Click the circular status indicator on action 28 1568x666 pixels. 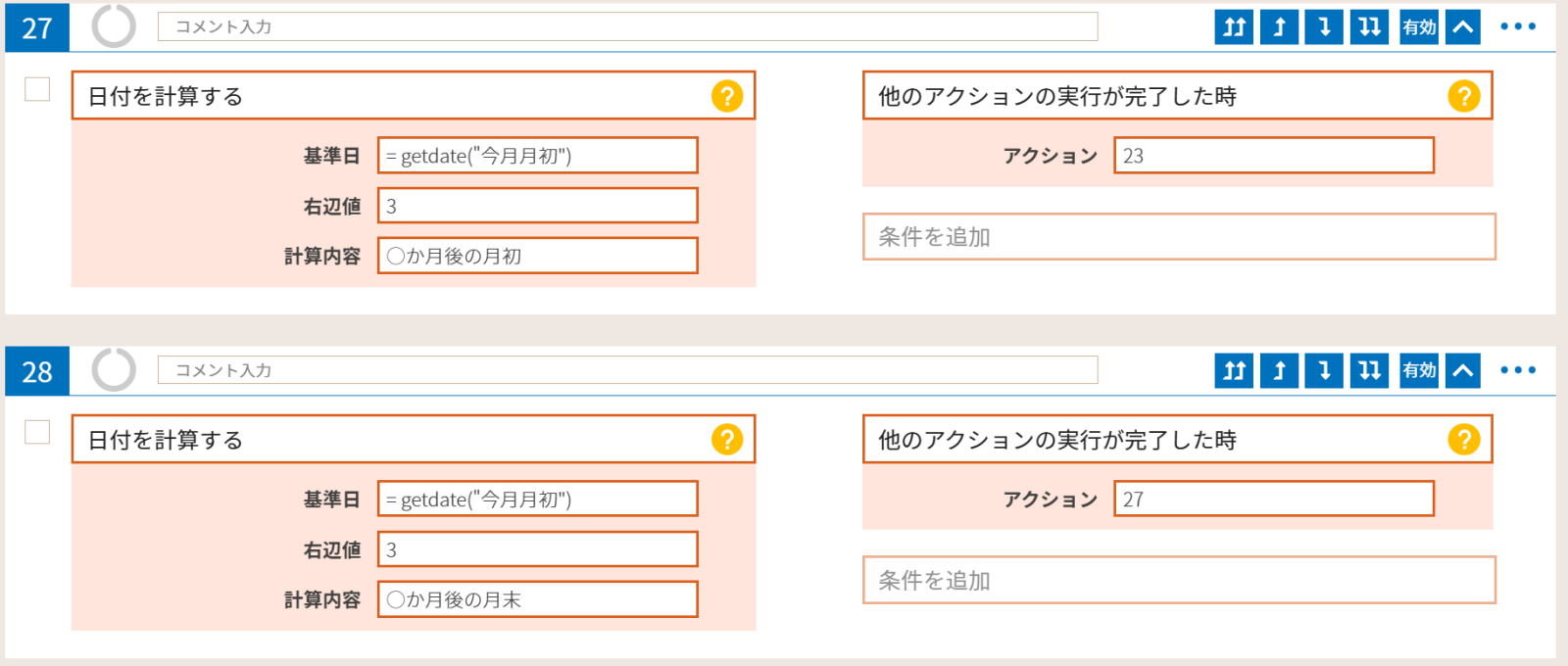(x=114, y=370)
